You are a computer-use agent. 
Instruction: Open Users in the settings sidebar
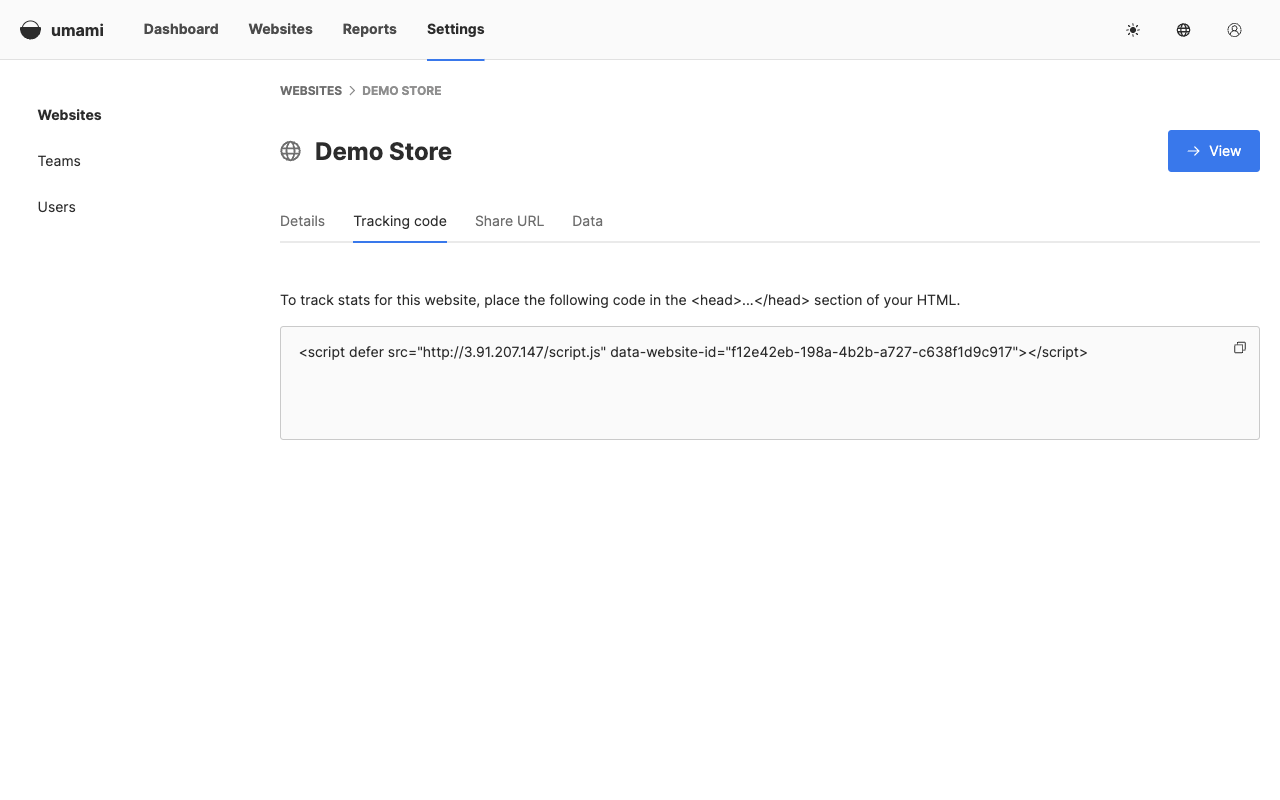(x=57, y=207)
